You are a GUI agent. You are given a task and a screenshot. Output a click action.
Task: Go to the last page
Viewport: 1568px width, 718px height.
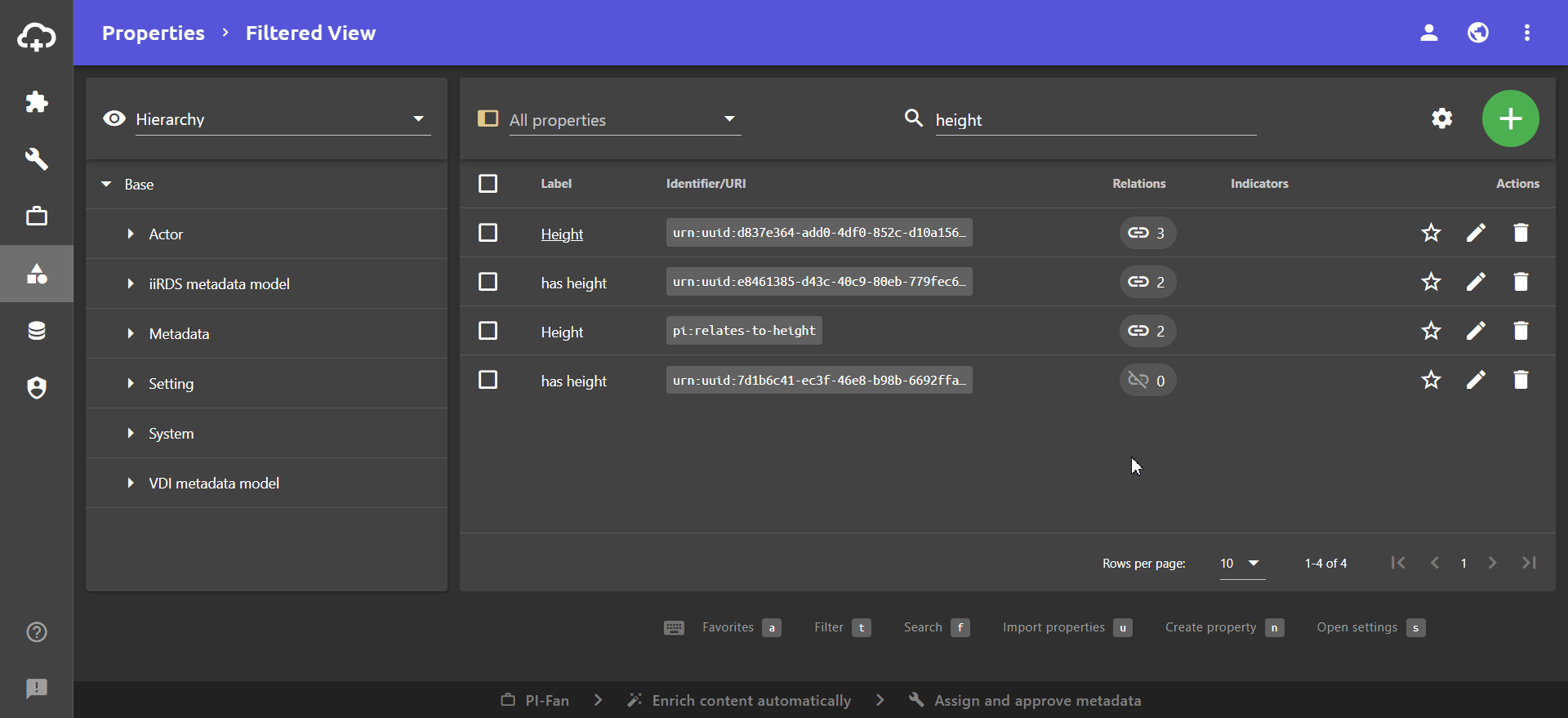point(1529,563)
